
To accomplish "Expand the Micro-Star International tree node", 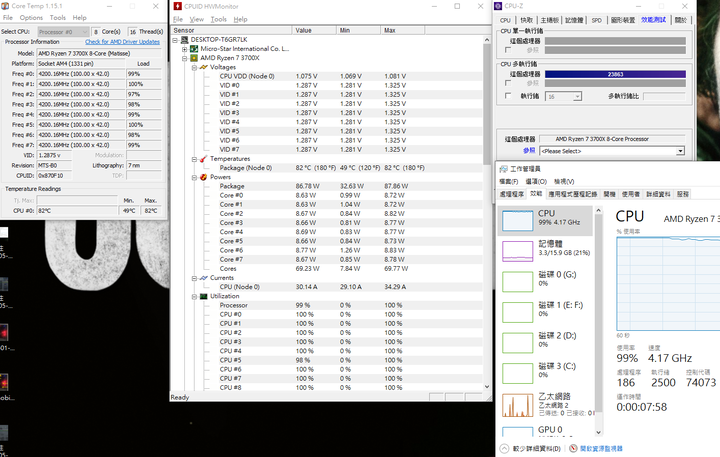I will click(x=185, y=49).
